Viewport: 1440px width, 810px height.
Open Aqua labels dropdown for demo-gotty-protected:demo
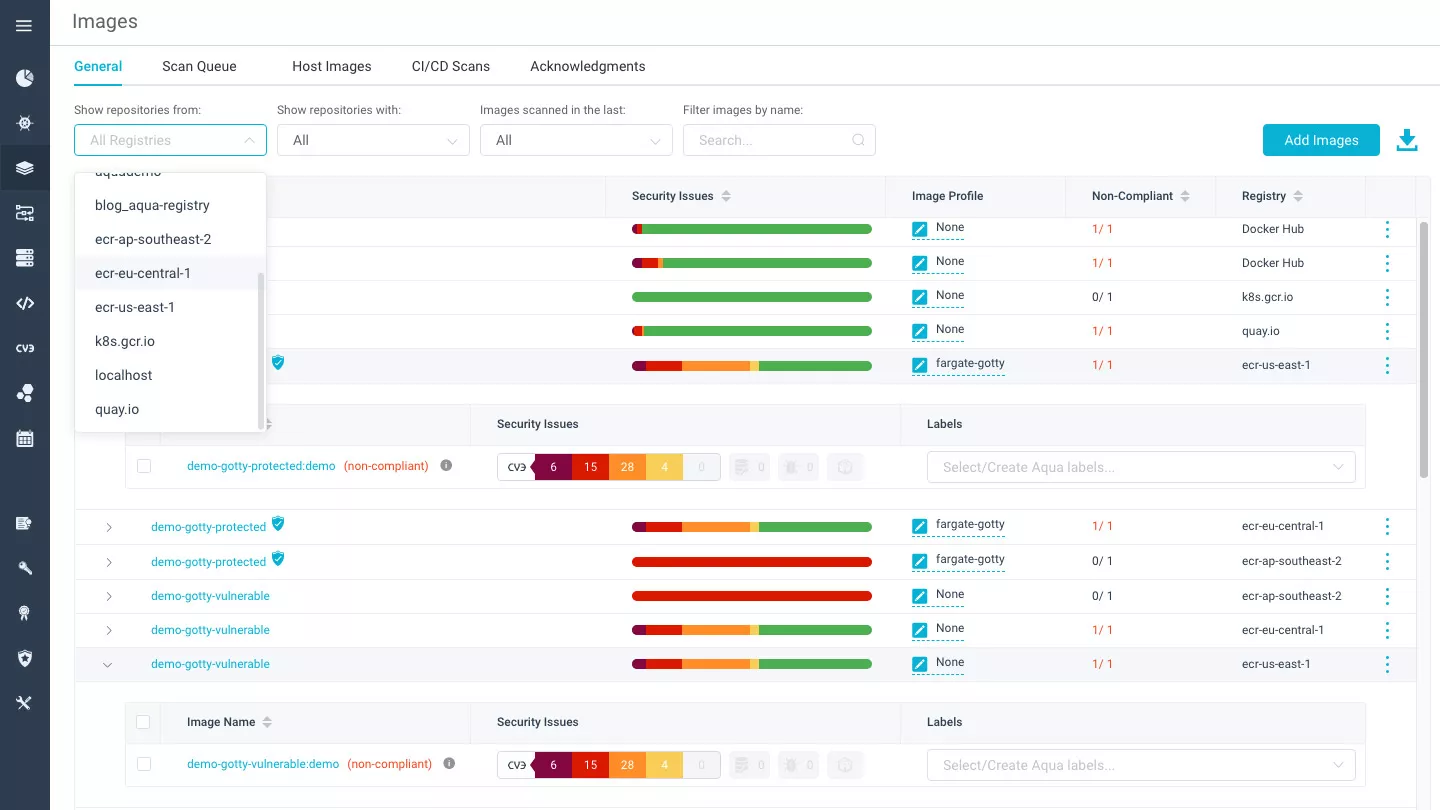pyautogui.click(x=1140, y=467)
